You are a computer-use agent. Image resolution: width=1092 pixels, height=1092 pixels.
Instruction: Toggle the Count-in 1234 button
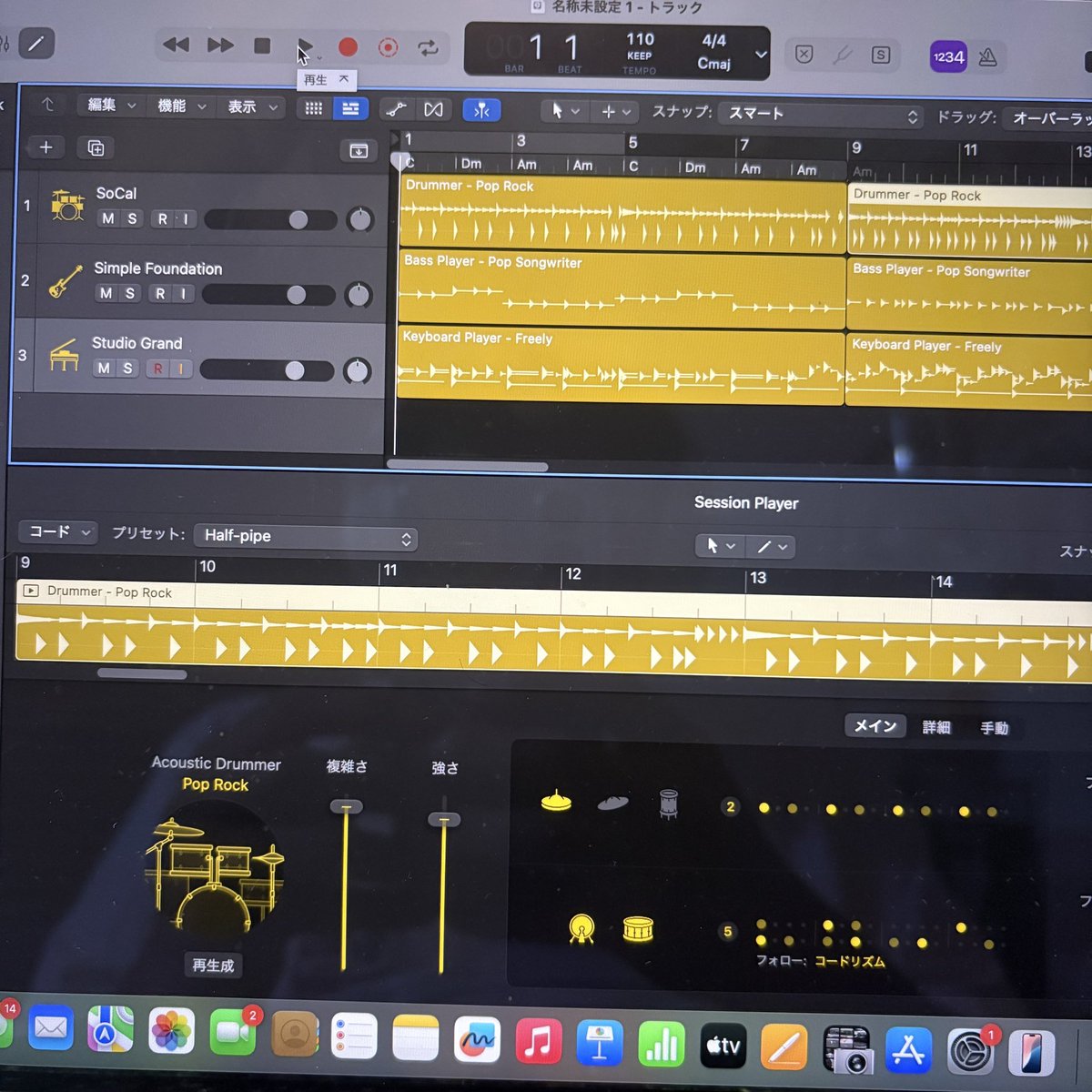tap(948, 57)
